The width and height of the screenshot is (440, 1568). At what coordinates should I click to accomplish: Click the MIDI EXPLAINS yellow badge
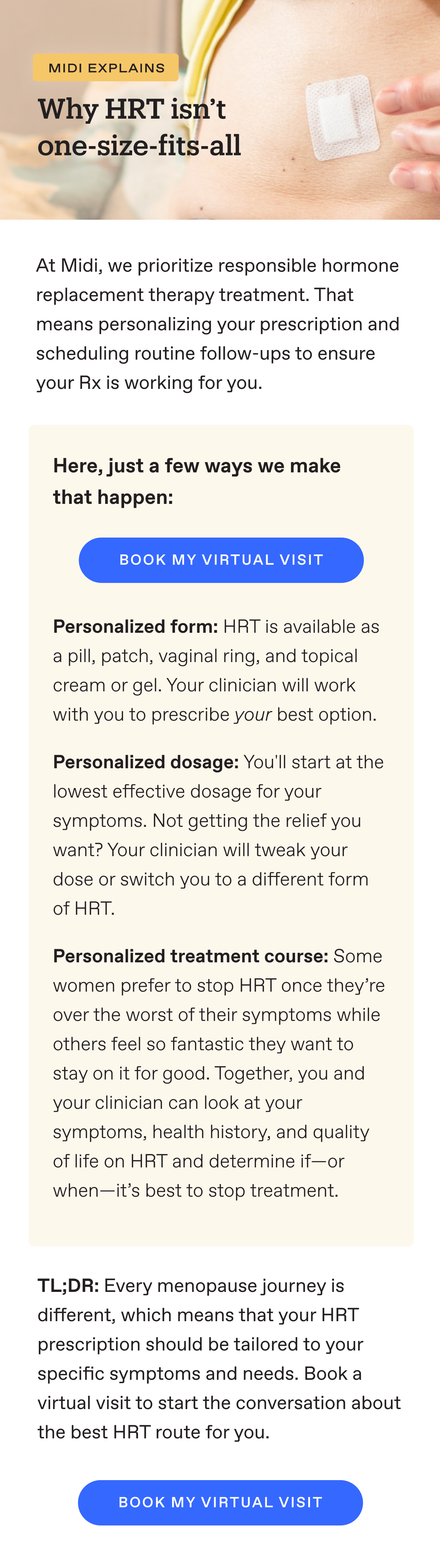[x=106, y=68]
